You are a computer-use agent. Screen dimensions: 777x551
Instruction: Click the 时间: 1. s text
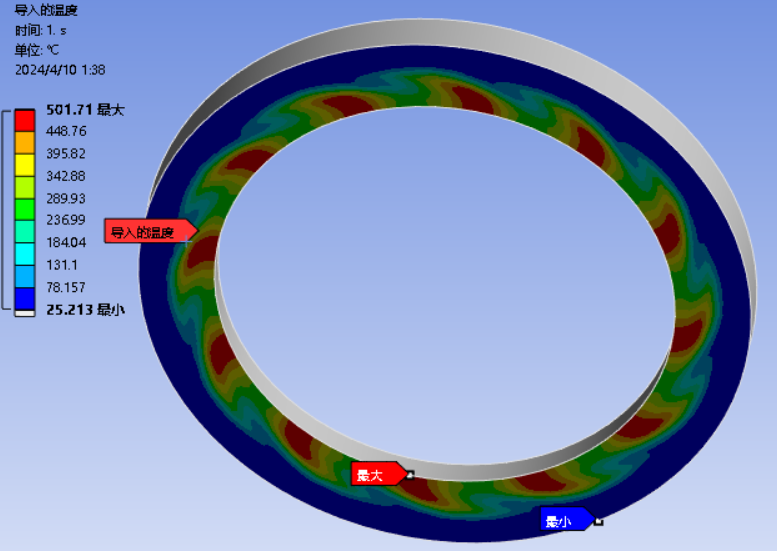click(41, 30)
